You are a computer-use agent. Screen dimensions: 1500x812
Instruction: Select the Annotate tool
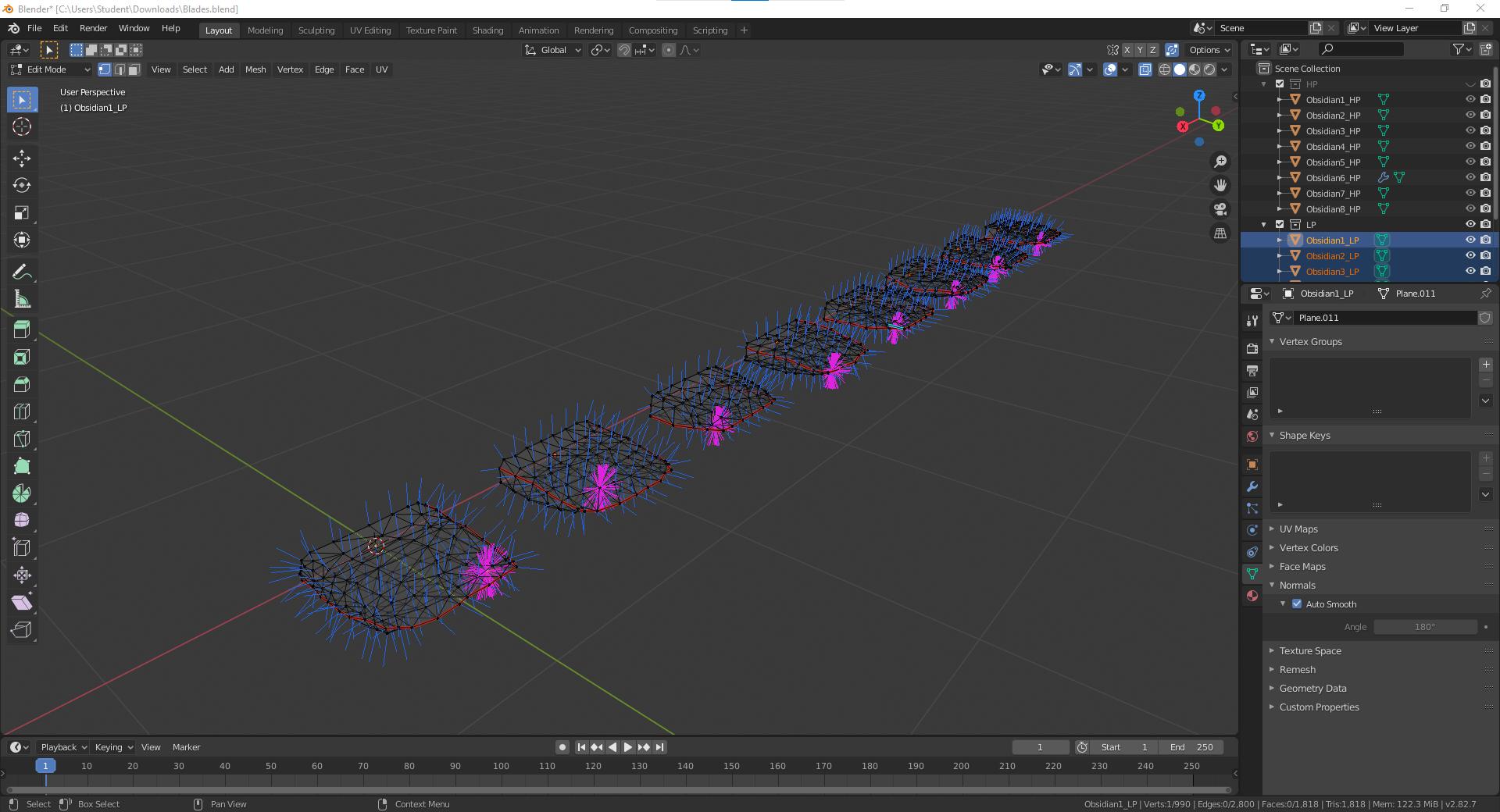coord(22,272)
